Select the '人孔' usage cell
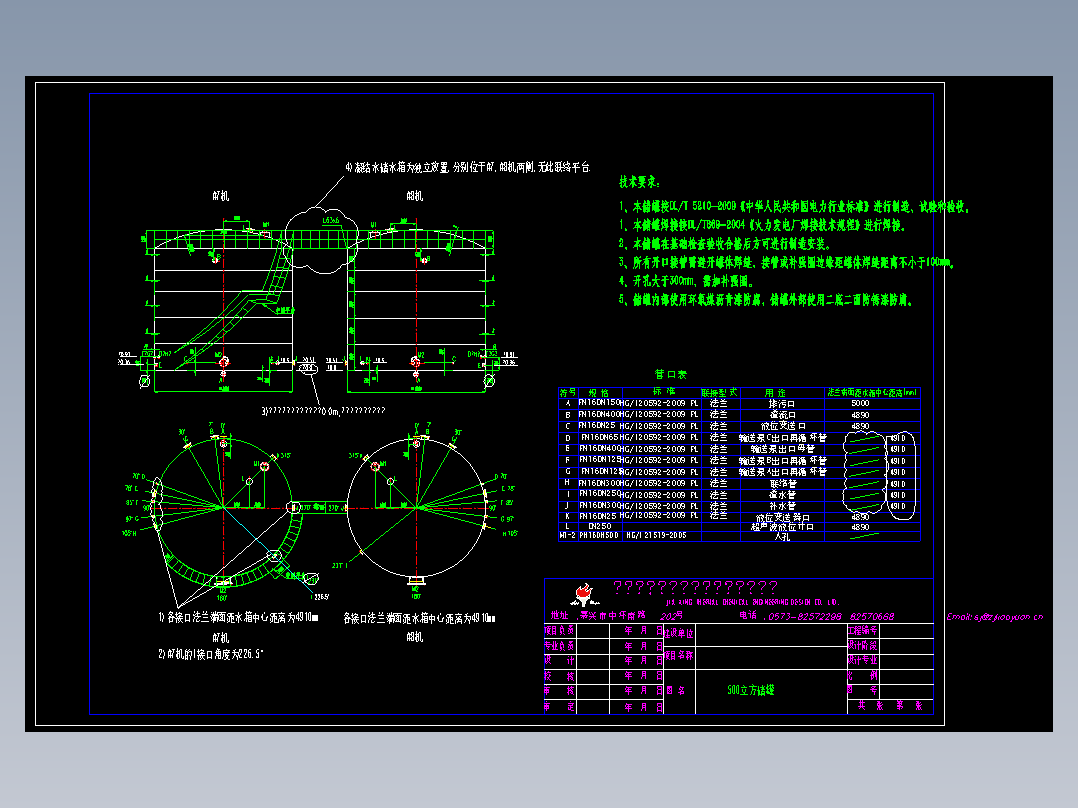 782,536
